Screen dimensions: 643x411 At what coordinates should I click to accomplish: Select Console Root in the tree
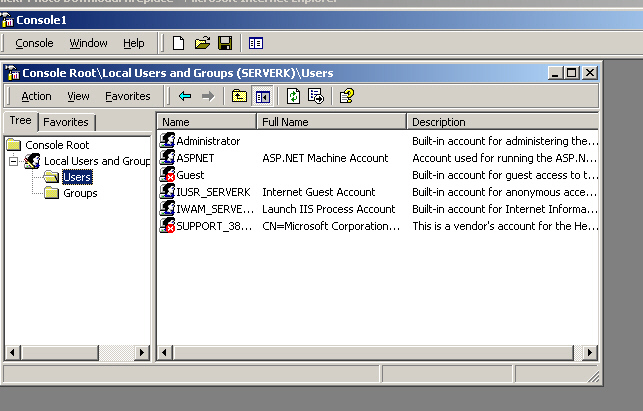(57, 145)
